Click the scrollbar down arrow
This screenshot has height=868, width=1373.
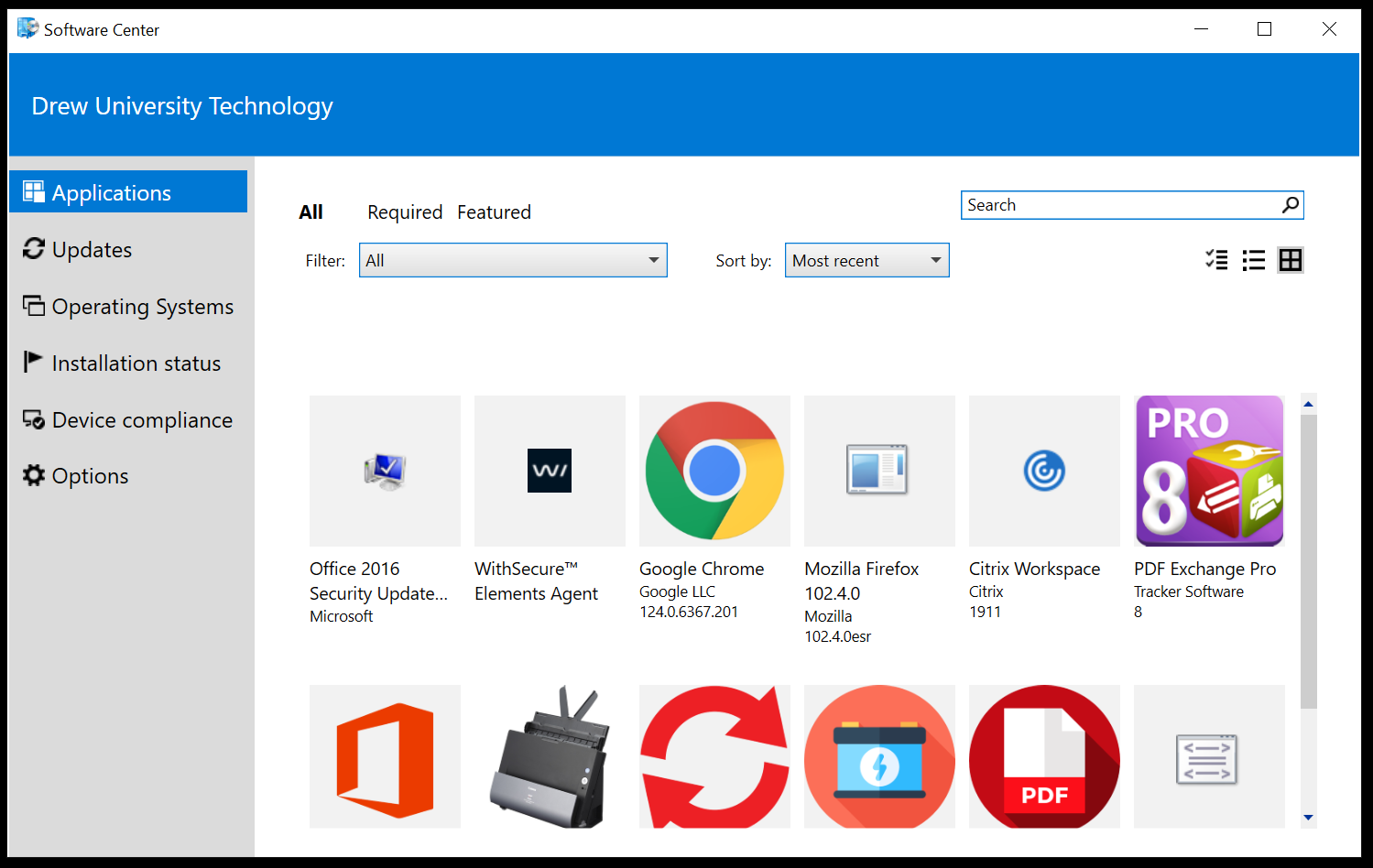[x=1308, y=818]
